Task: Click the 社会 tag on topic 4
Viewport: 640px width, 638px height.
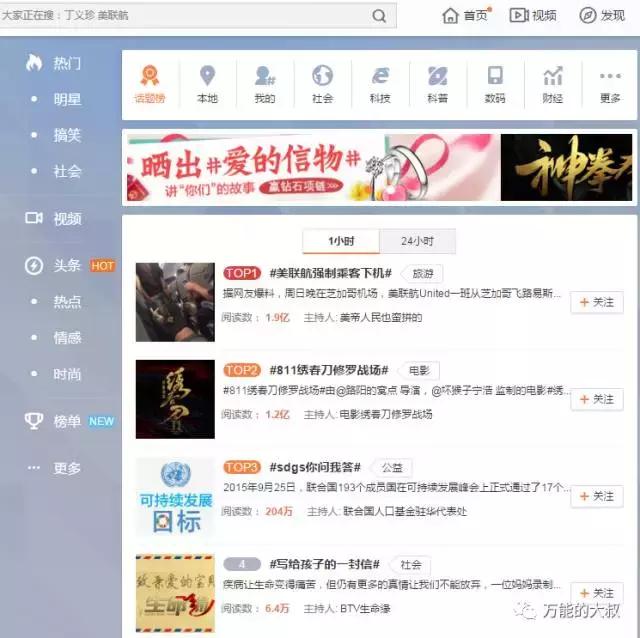Action: [410, 565]
